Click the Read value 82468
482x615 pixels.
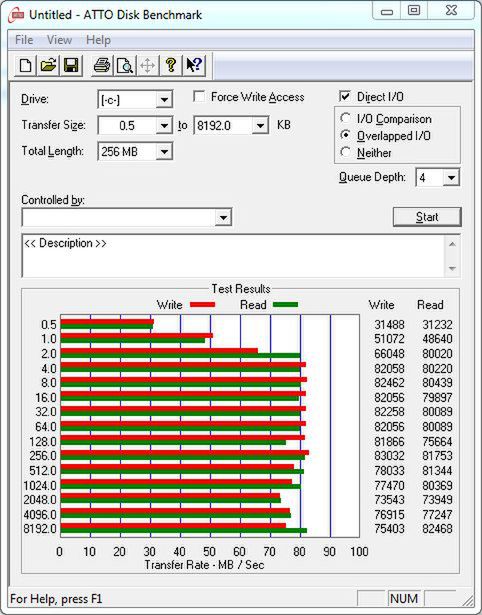point(437,529)
